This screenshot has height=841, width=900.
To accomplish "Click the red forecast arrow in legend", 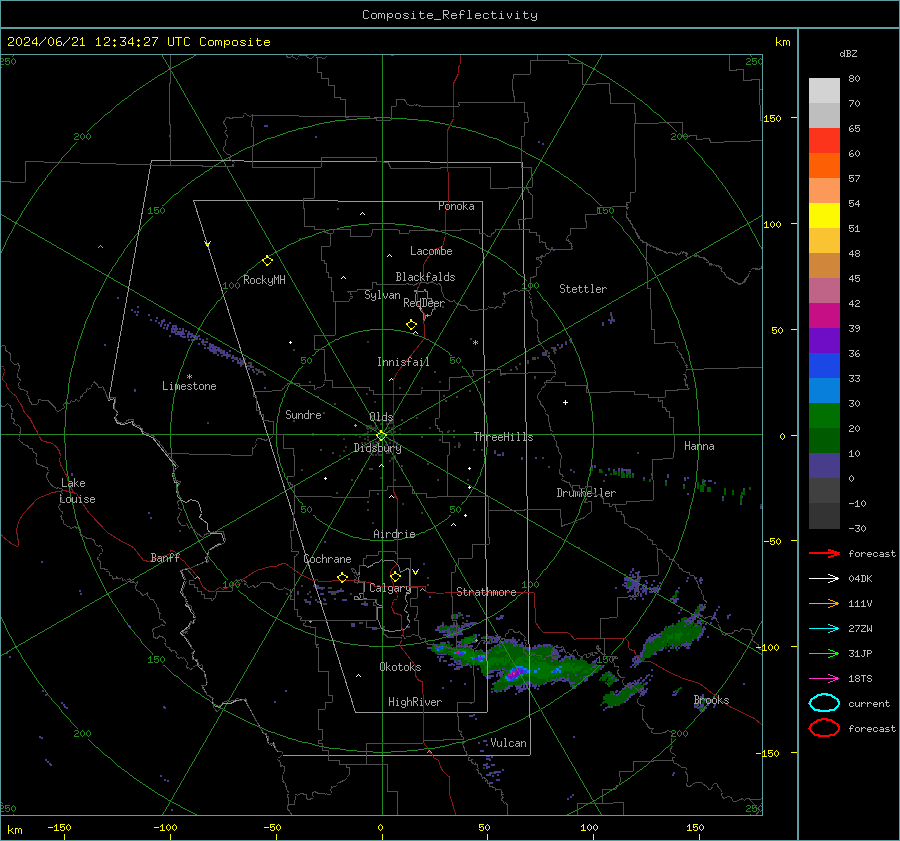I will point(824,553).
